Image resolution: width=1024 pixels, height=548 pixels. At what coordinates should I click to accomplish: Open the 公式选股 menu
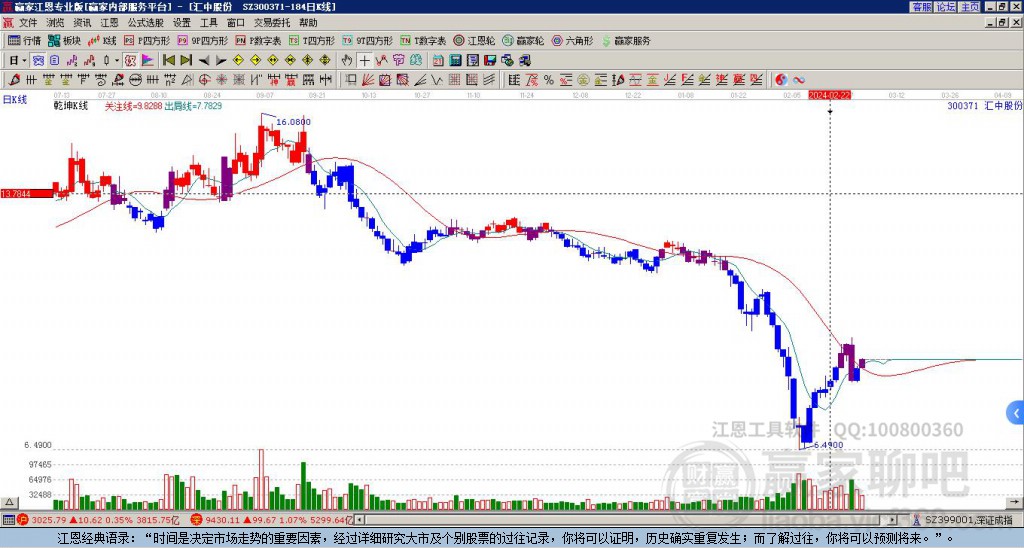tap(146, 23)
